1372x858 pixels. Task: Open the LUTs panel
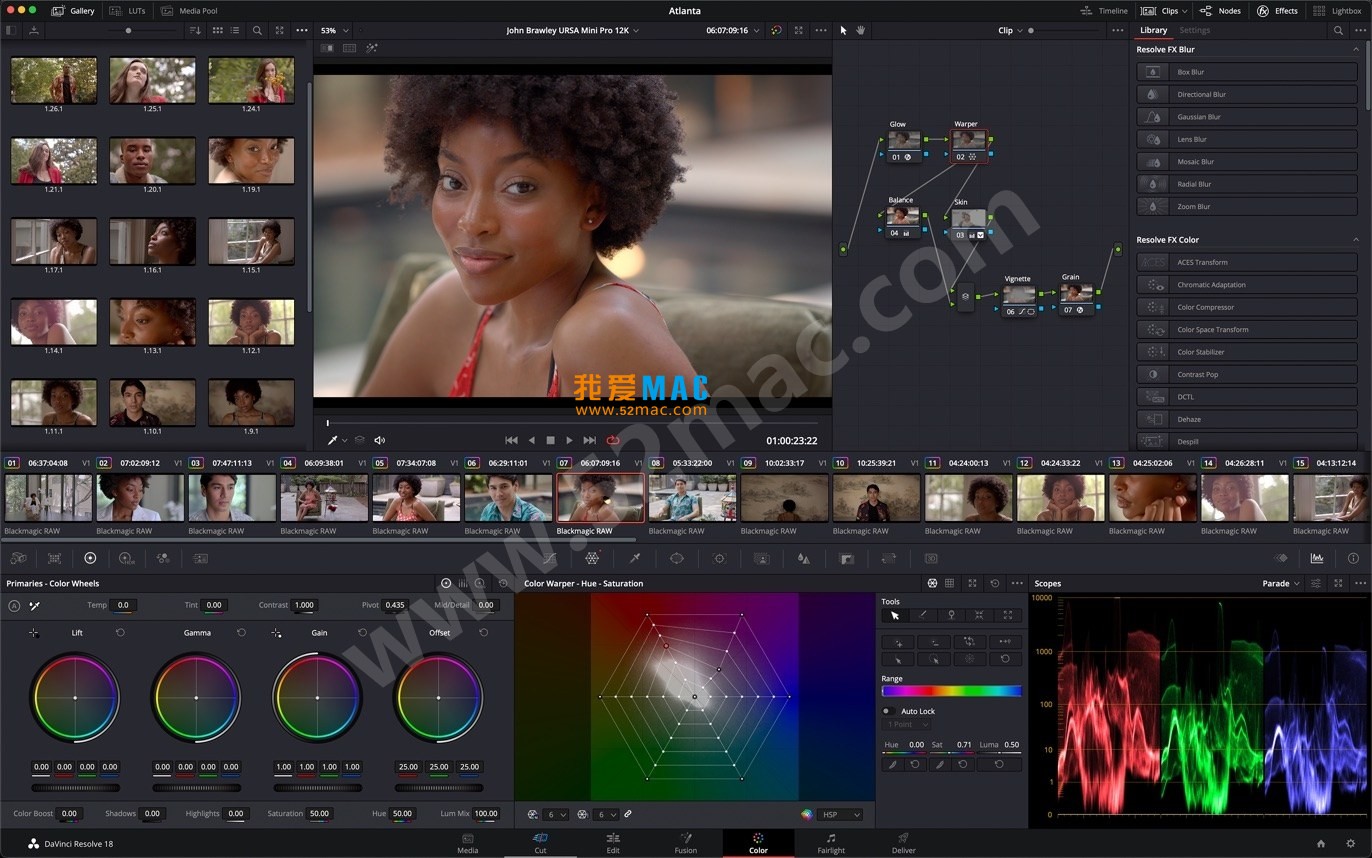(x=129, y=11)
